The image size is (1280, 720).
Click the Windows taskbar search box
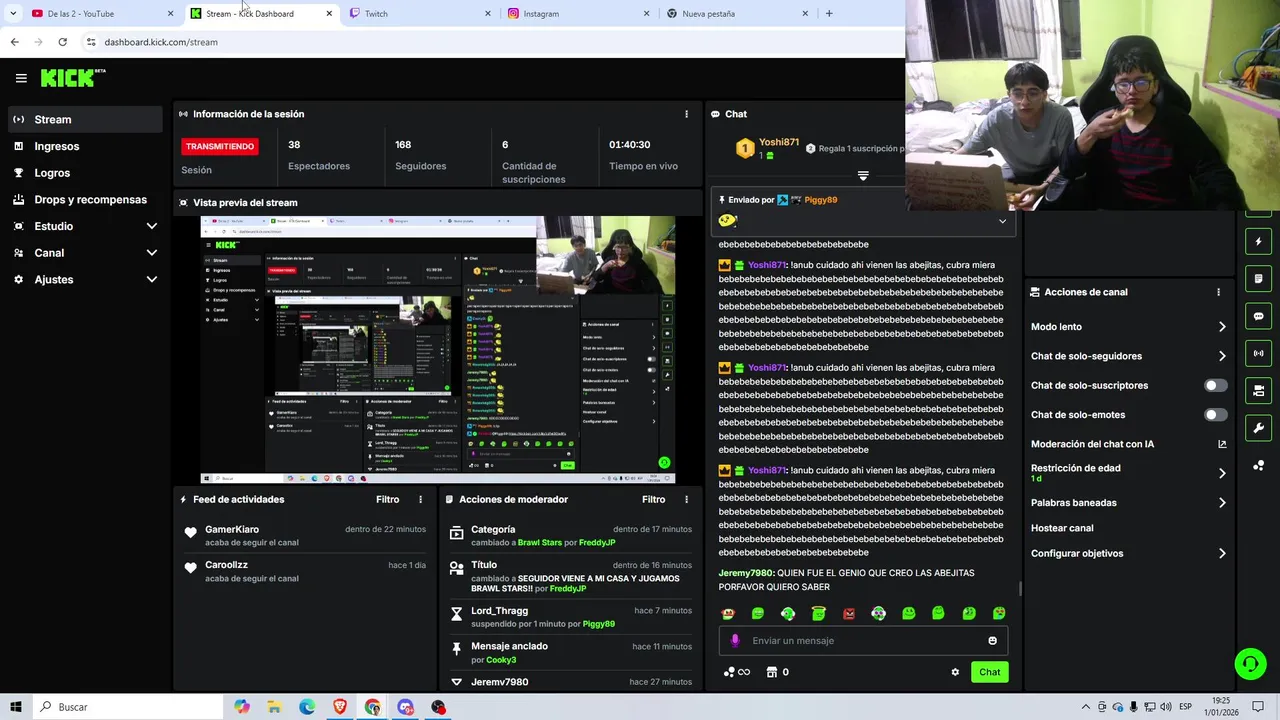click(x=127, y=707)
